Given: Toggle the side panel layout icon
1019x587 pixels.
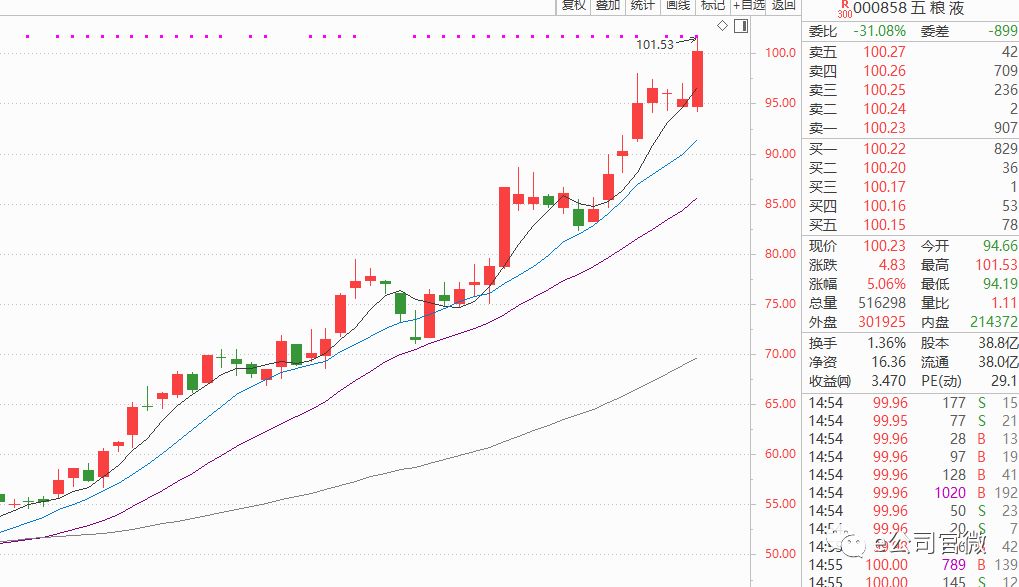Looking at the screenshot, I should [x=741, y=26].
